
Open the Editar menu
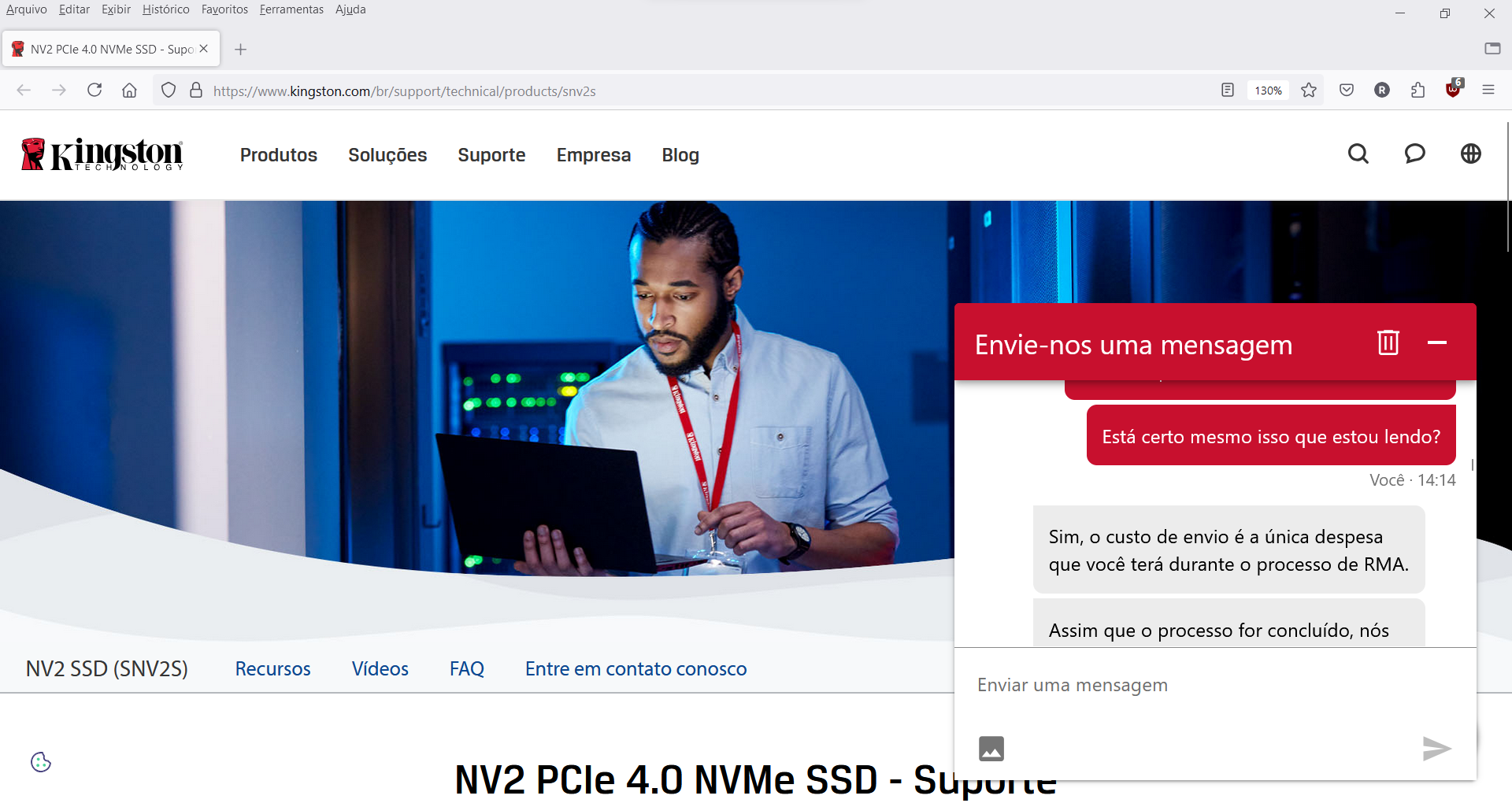[x=74, y=9]
